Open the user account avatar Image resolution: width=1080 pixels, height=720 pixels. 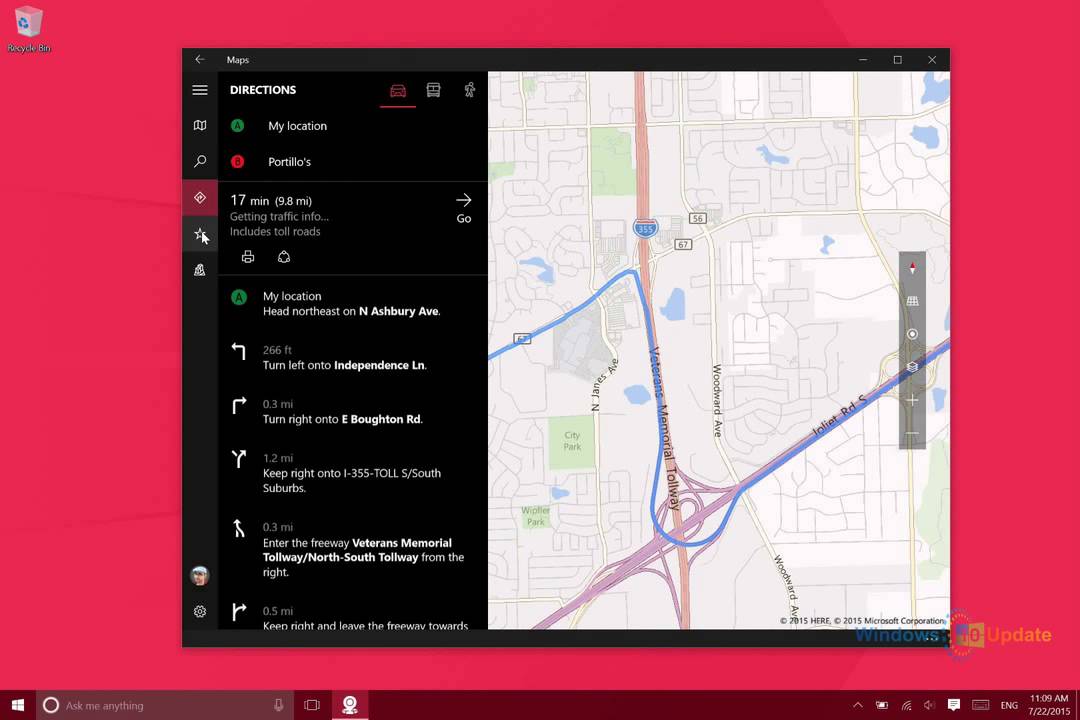point(200,575)
